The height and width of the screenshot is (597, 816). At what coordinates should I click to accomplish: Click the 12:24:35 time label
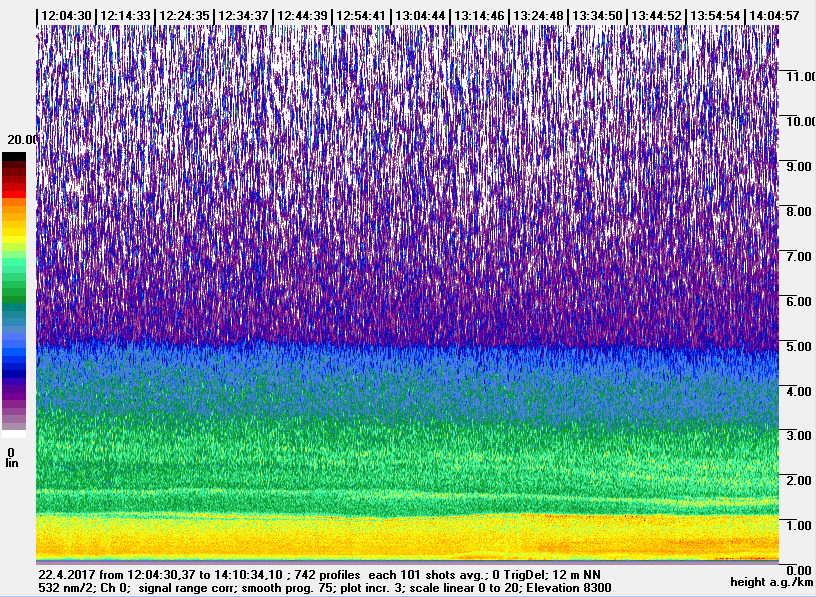pyautogui.click(x=184, y=16)
